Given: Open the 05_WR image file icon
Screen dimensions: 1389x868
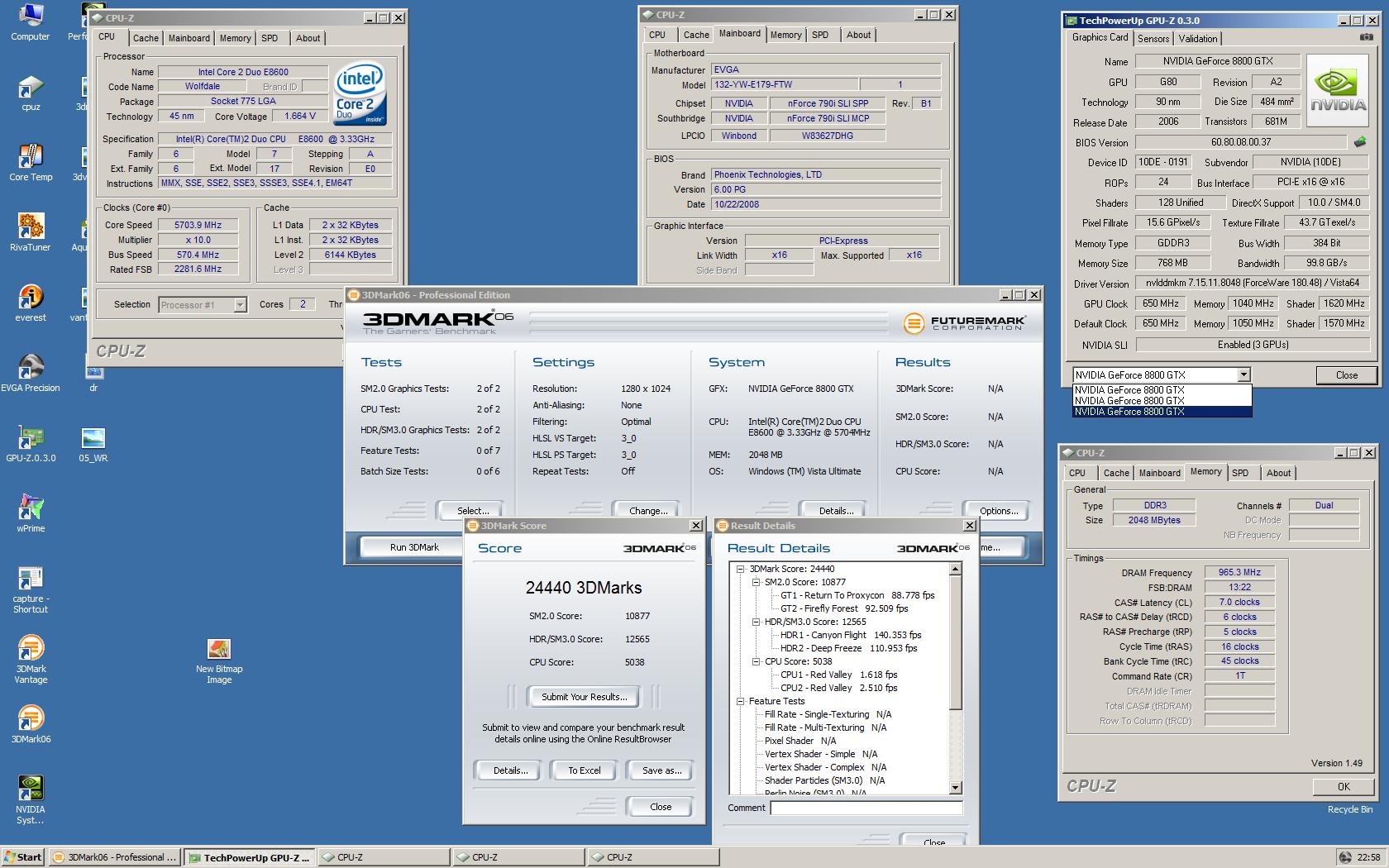Looking at the screenshot, I should pyautogui.click(x=93, y=444).
